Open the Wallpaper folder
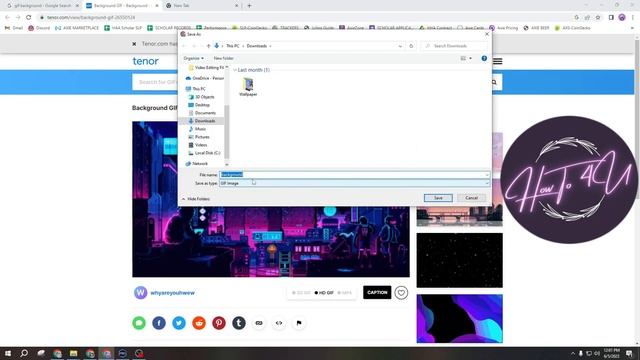The image size is (640, 360). 248,87
